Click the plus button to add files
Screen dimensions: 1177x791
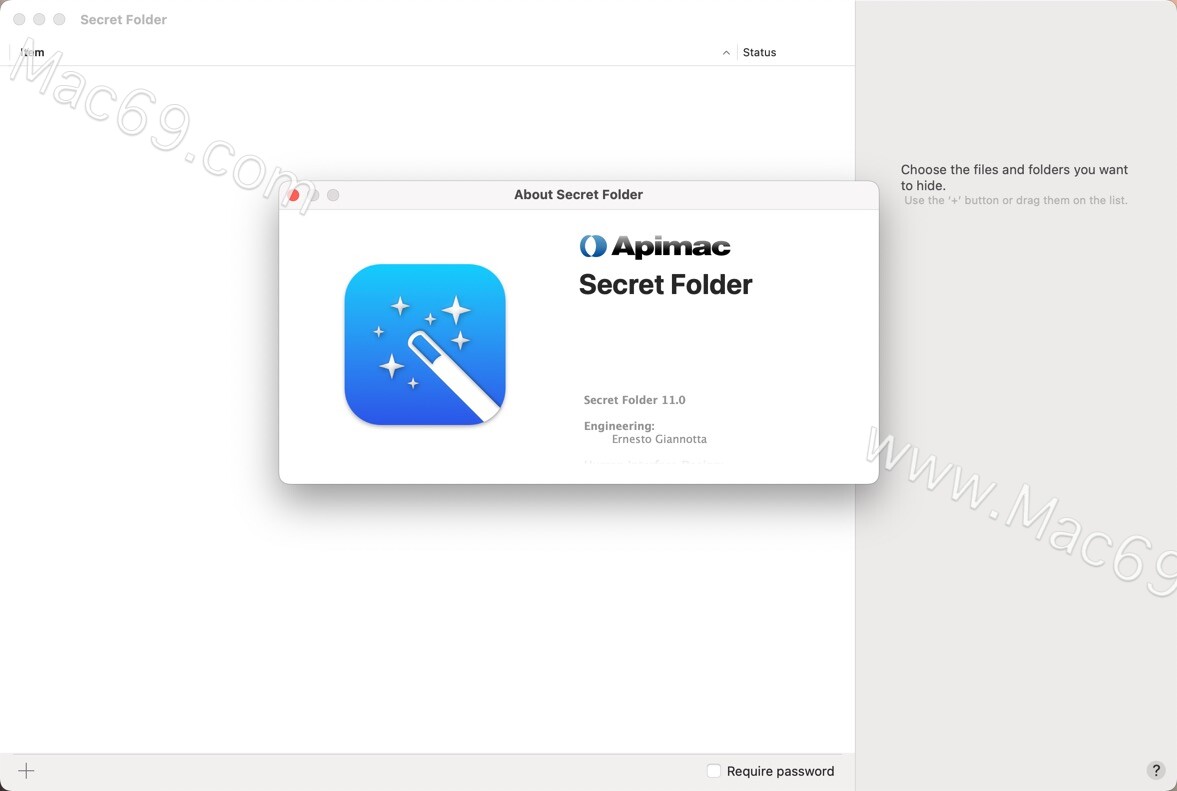click(26, 771)
